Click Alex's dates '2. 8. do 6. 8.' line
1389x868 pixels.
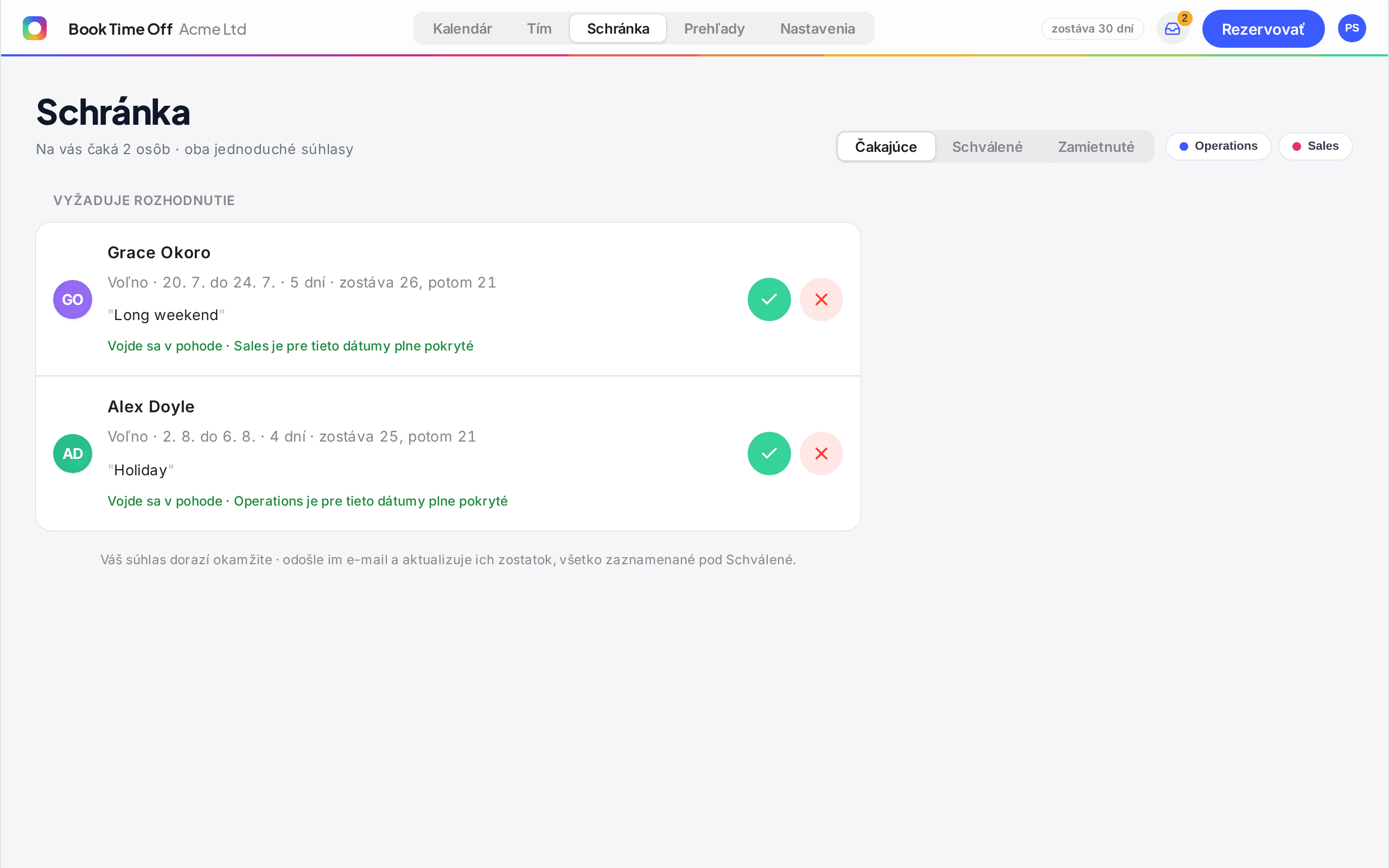tap(291, 436)
